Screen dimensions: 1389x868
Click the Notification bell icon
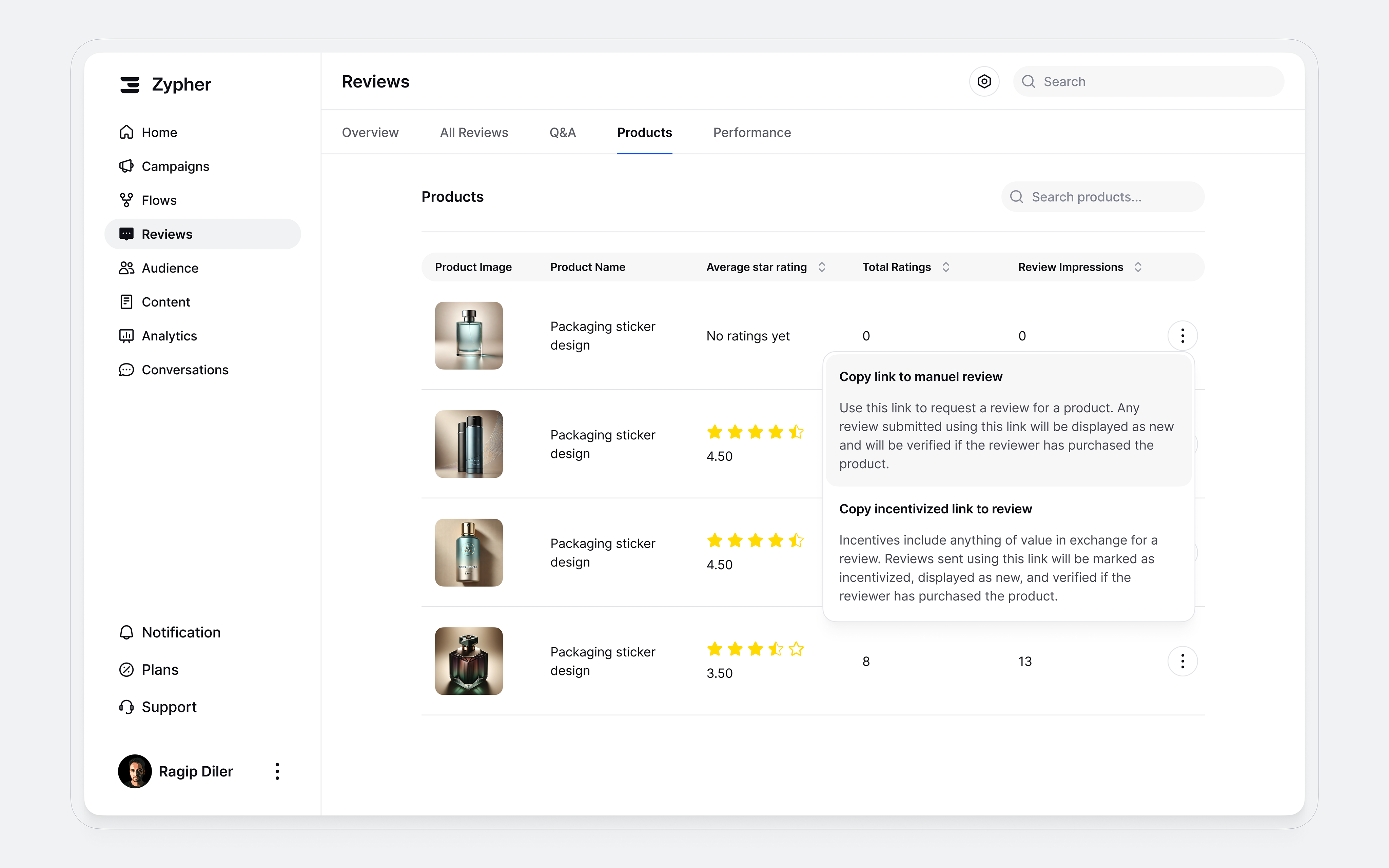pyautogui.click(x=127, y=632)
